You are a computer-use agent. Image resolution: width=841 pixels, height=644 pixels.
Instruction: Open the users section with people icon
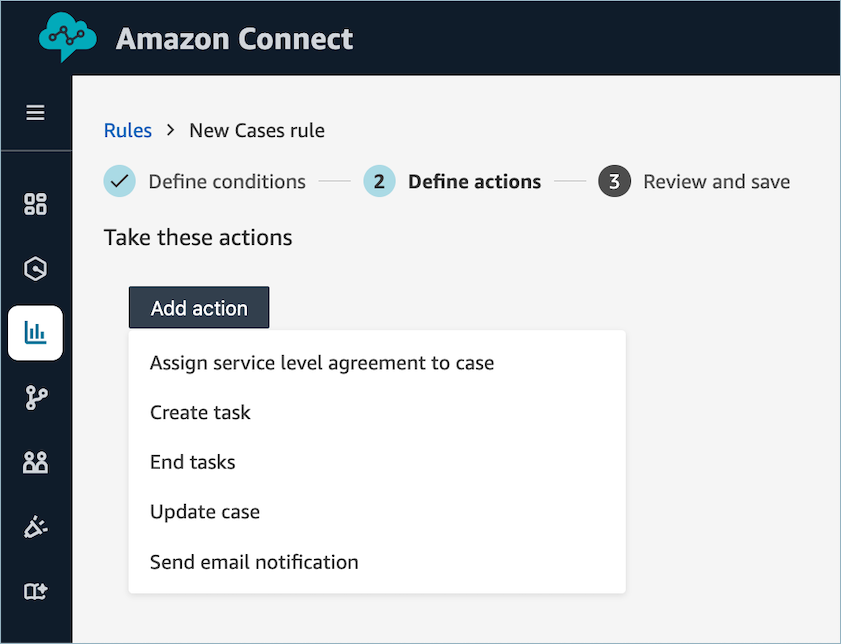[36, 462]
